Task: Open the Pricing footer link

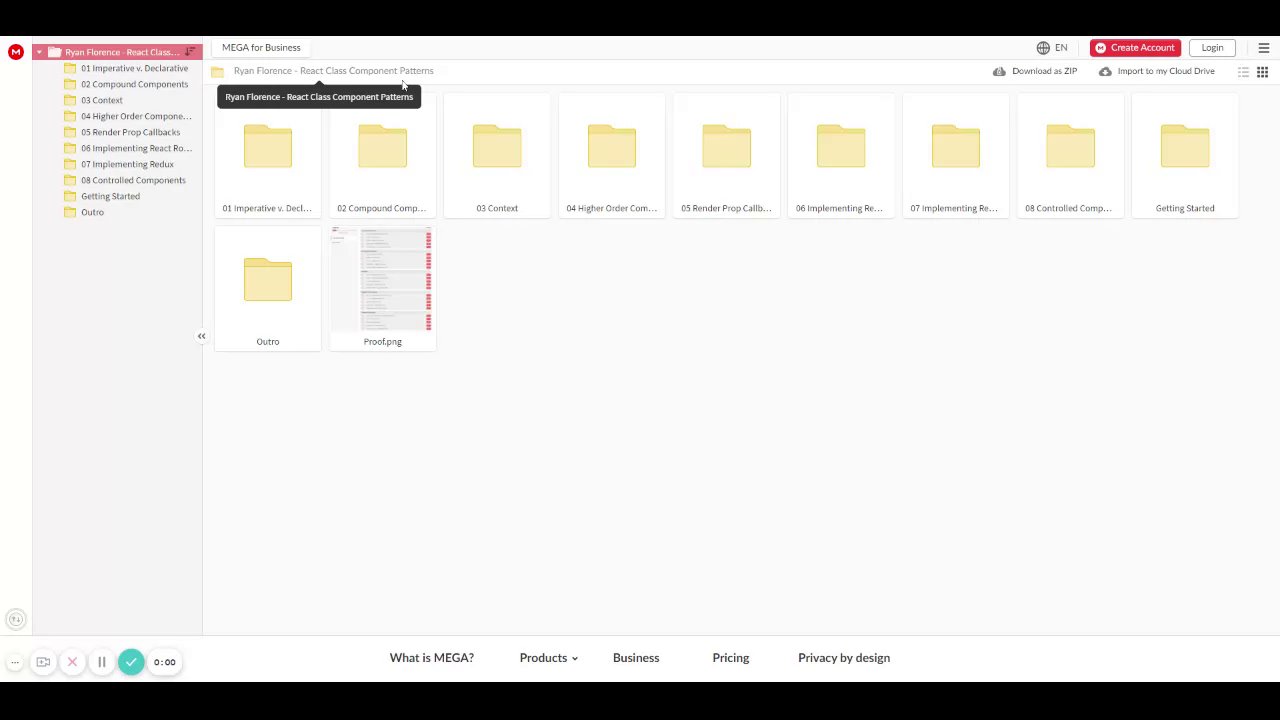Action: 731,658
